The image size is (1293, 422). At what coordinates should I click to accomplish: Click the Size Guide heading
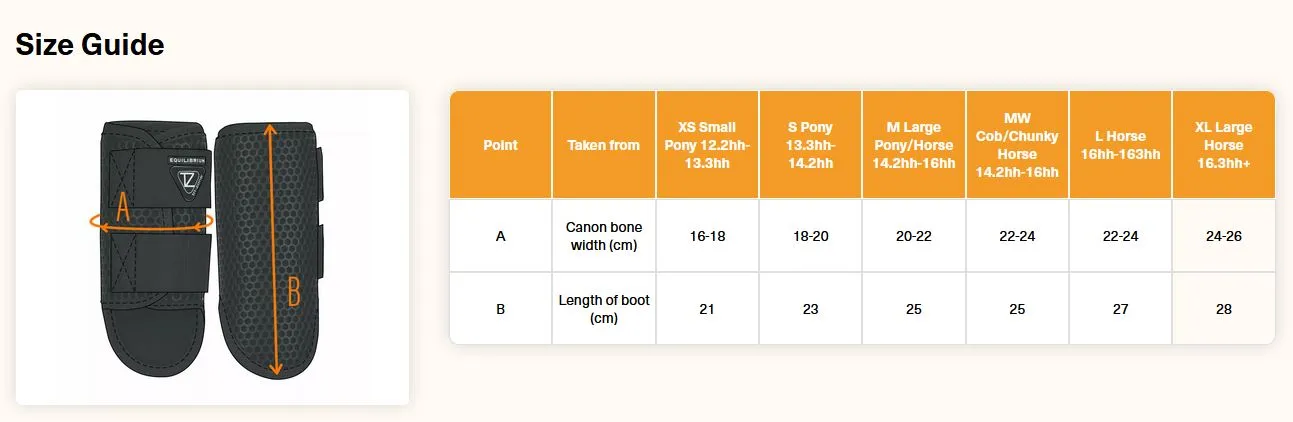[x=90, y=45]
